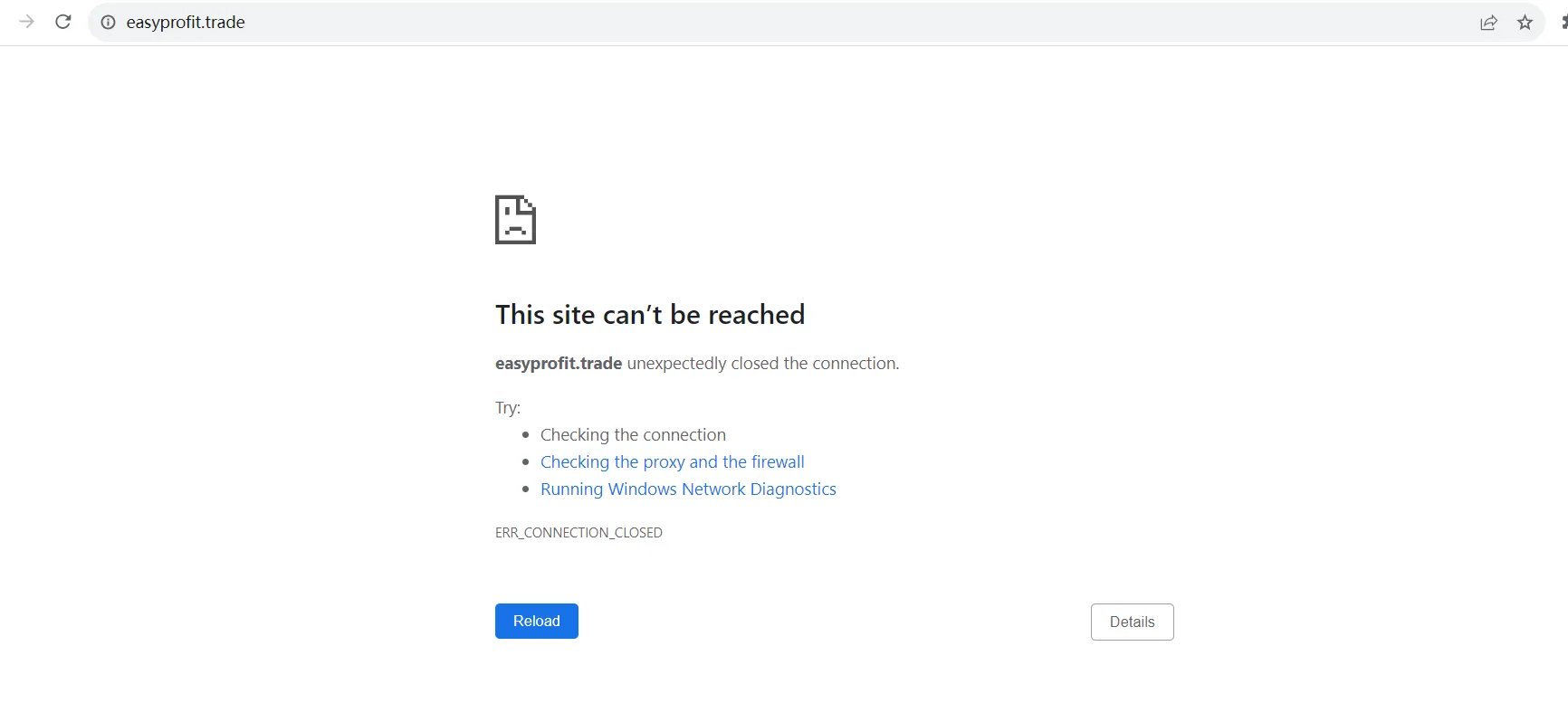Click the ERR_CONNECTION_CLOSED error code
The image size is (1568, 722).
pos(578,532)
